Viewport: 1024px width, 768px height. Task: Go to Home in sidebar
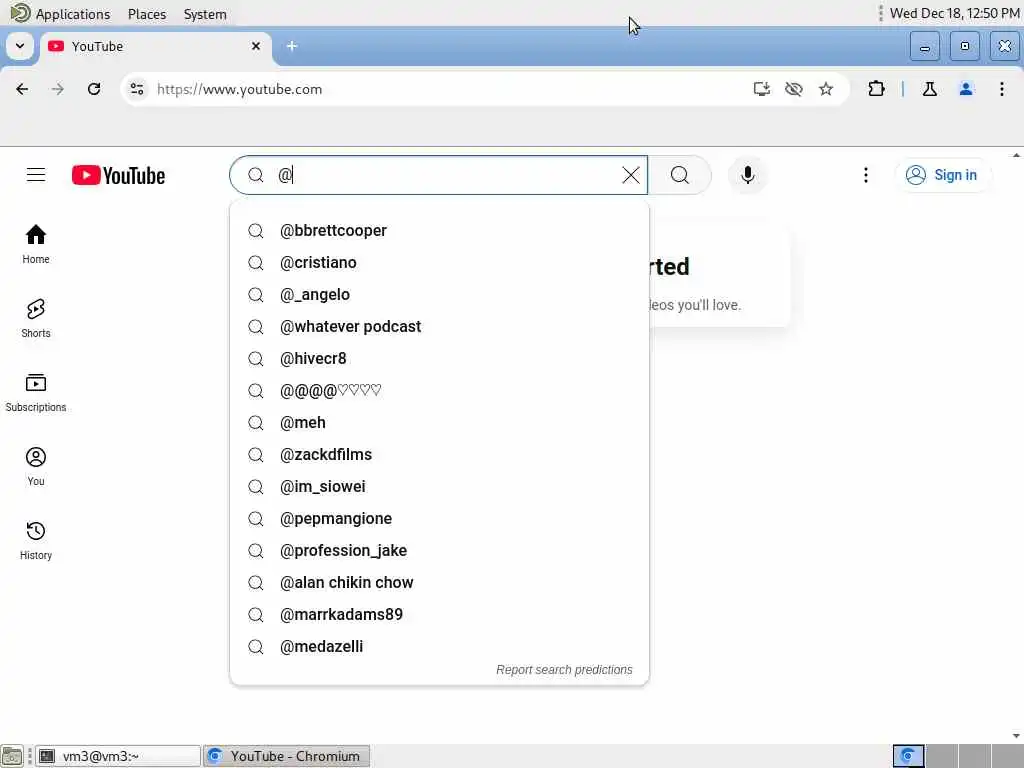(36, 244)
